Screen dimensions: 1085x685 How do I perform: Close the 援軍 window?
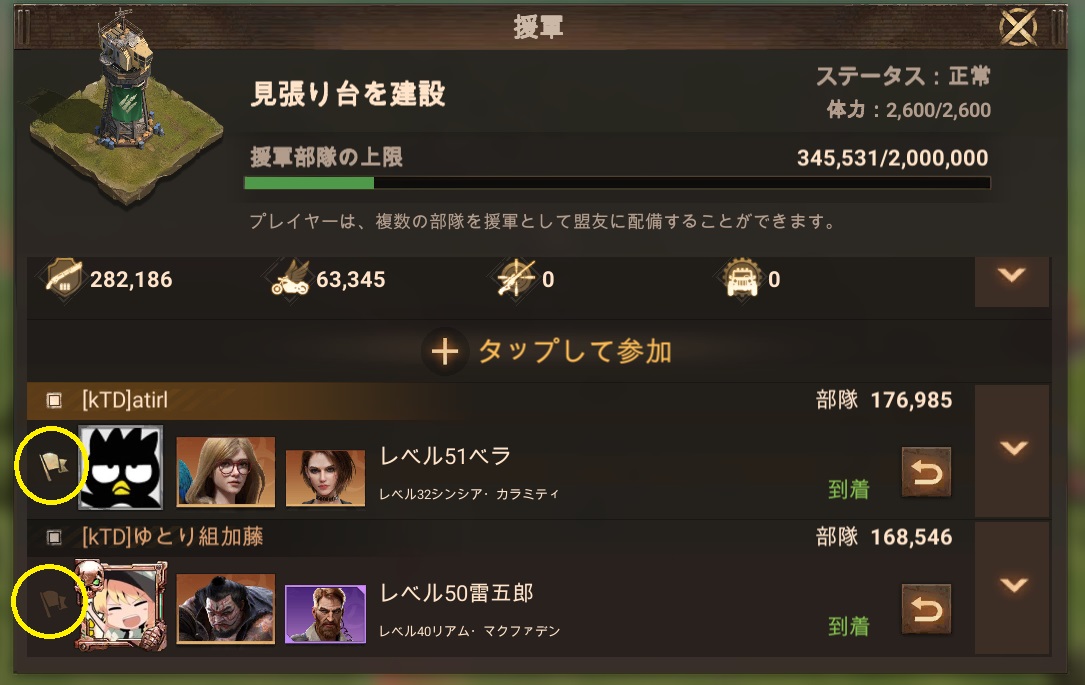coord(1019,28)
